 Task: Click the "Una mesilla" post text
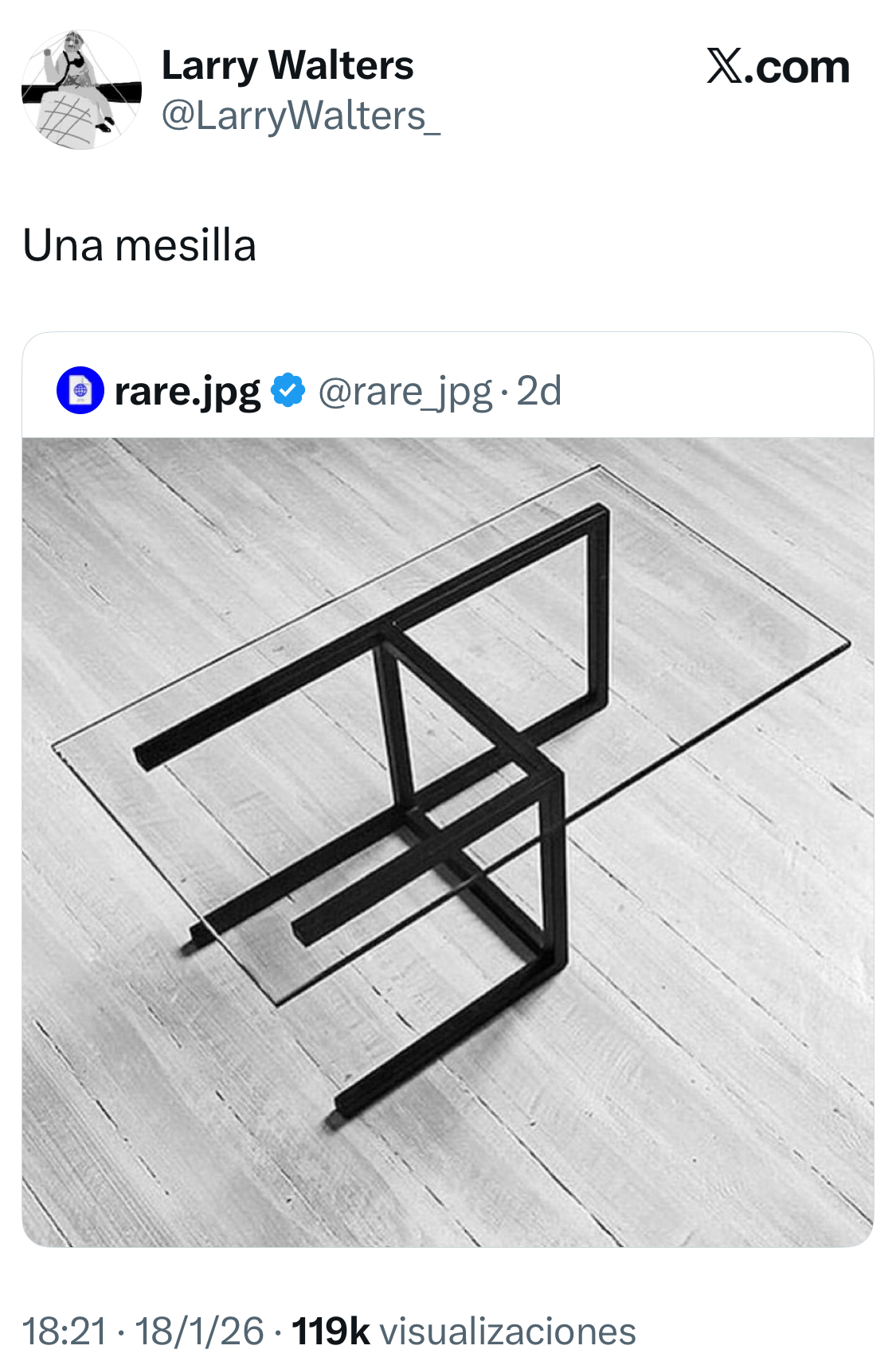click(139, 245)
